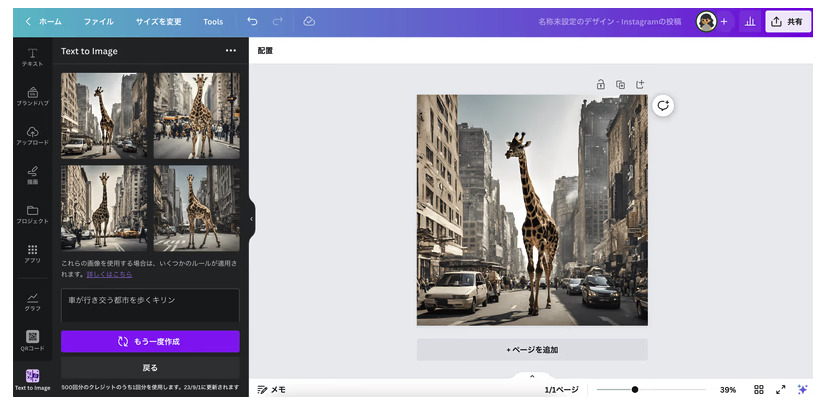Open the three-dots menu in Text to Image panel
Viewport: 822px width, 406px height.
231,50
